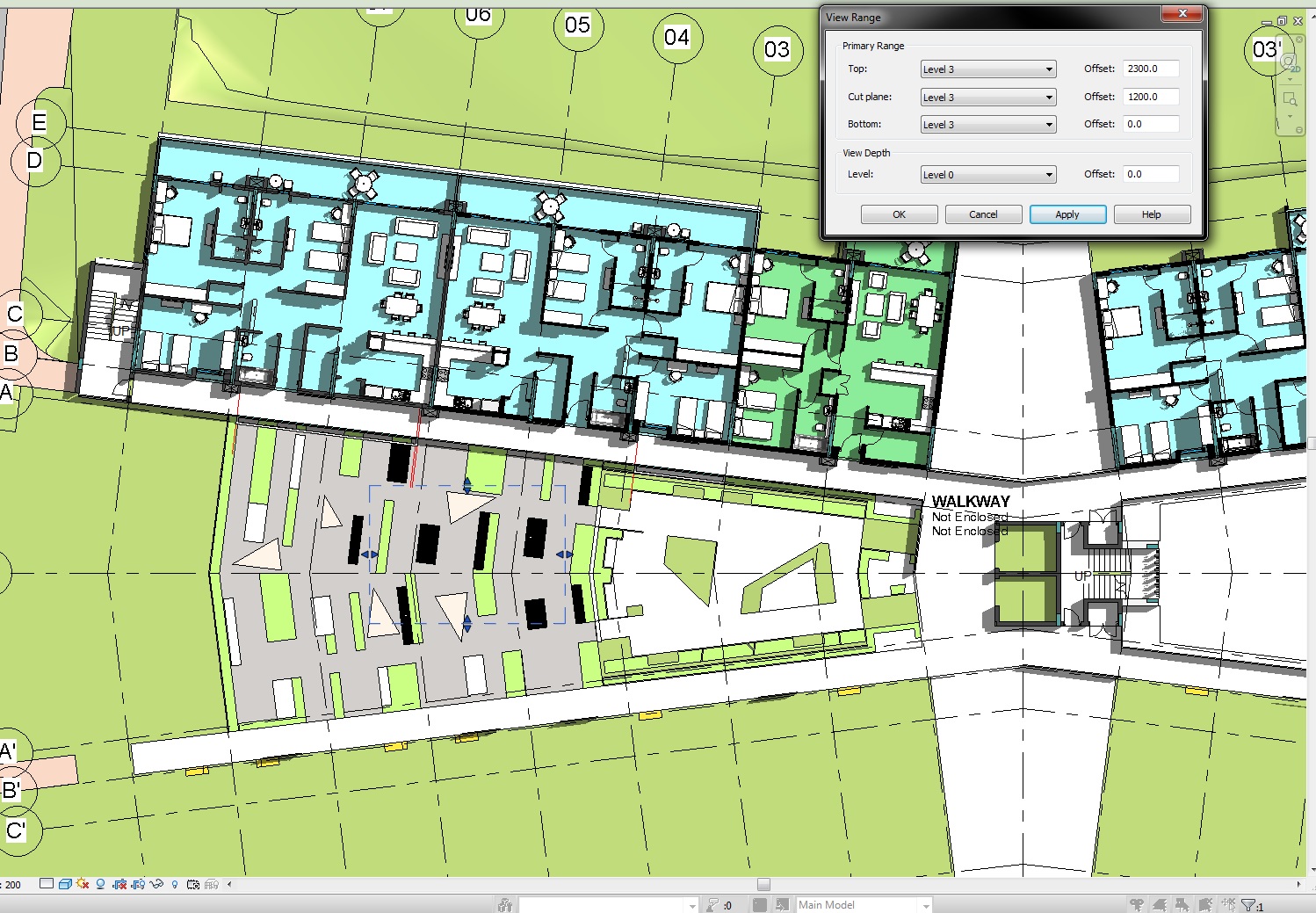Click the Zoom Region tool in navigation bar
This screenshot has height=913, width=1316.
coord(1289,99)
